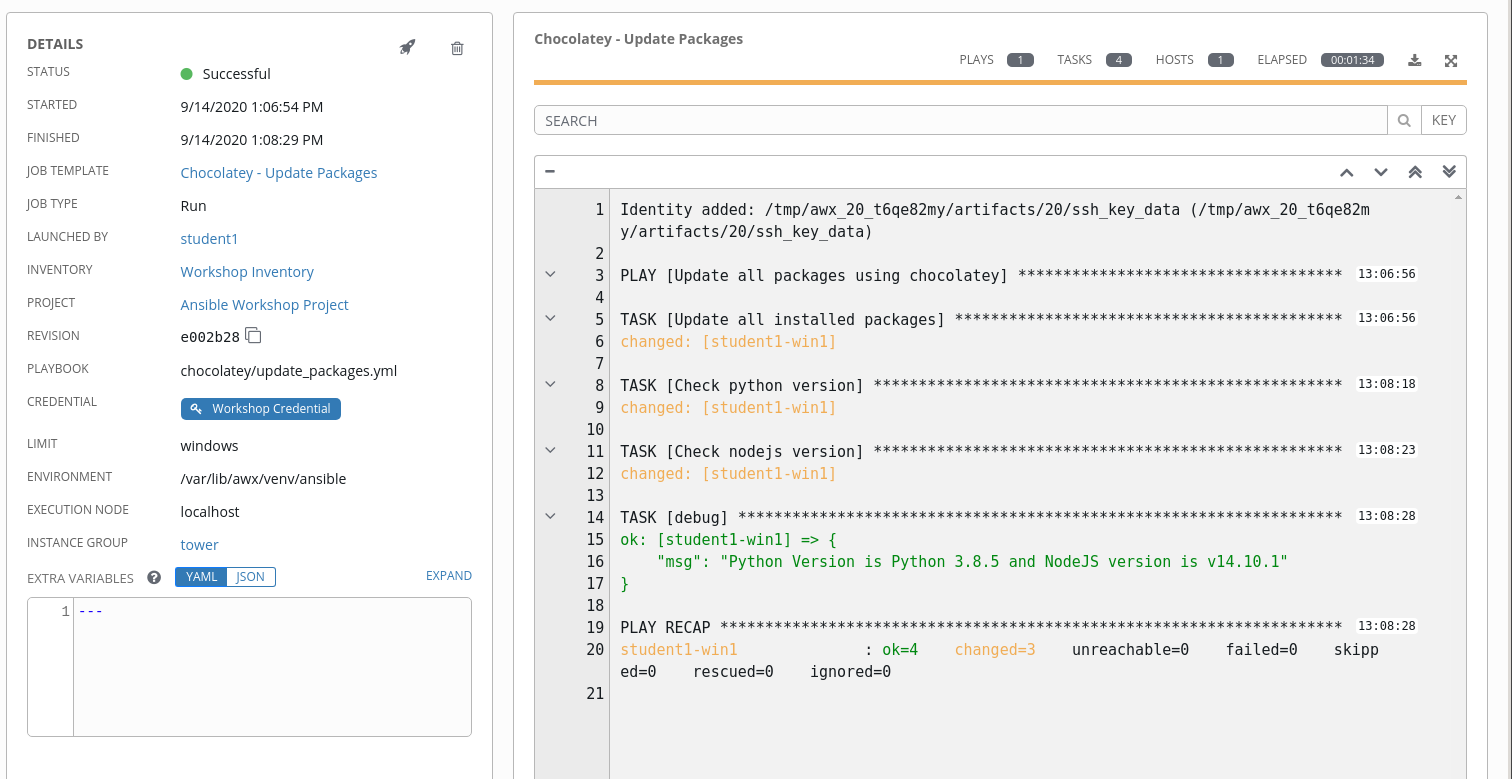Click the execution node localhost value
Screen dimensions: 1512x779
(210, 512)
